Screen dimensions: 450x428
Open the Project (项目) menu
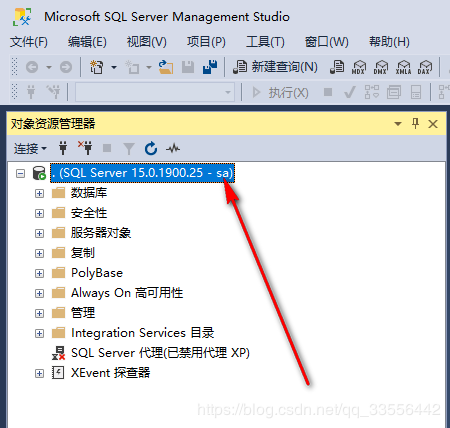coord(206,42)
